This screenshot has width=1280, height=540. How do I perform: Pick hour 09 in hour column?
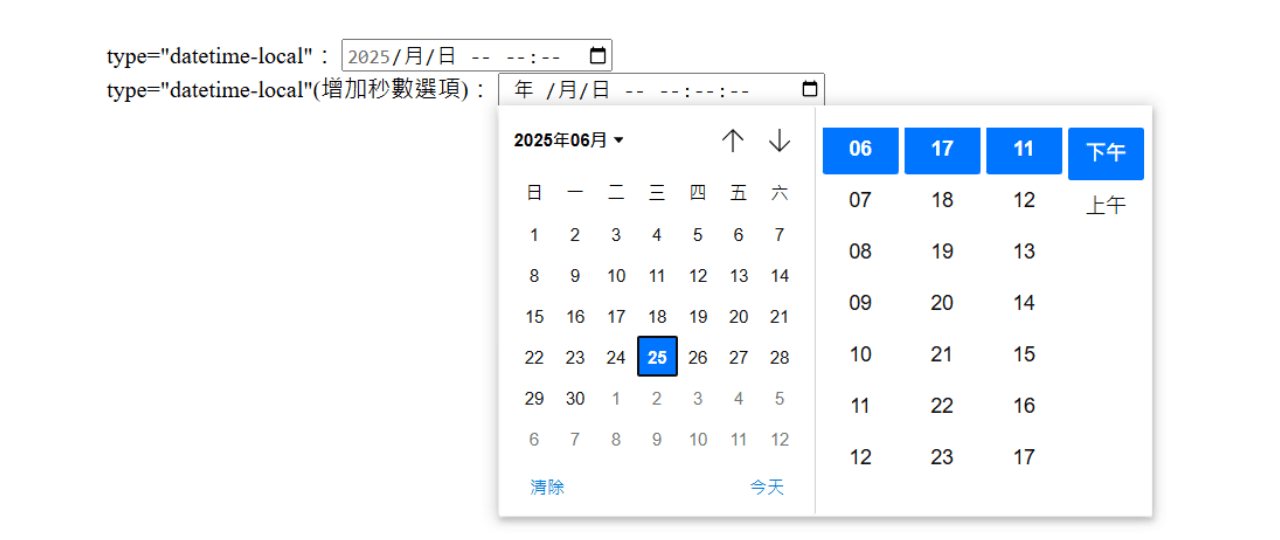(x=860, y=302)
